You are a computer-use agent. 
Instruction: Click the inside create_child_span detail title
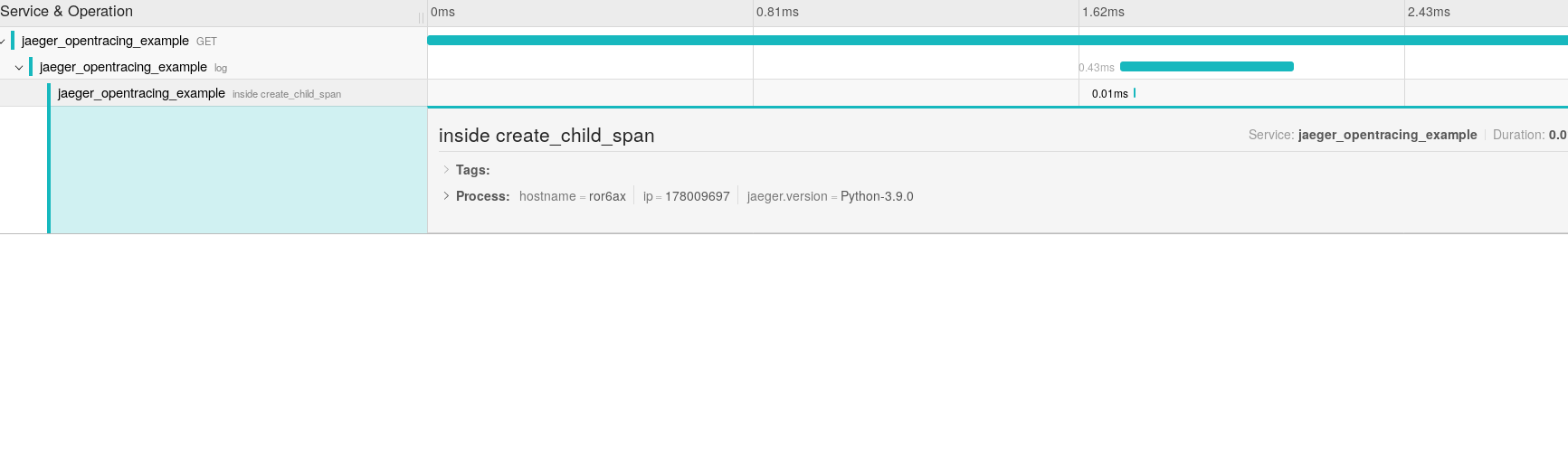546,136
